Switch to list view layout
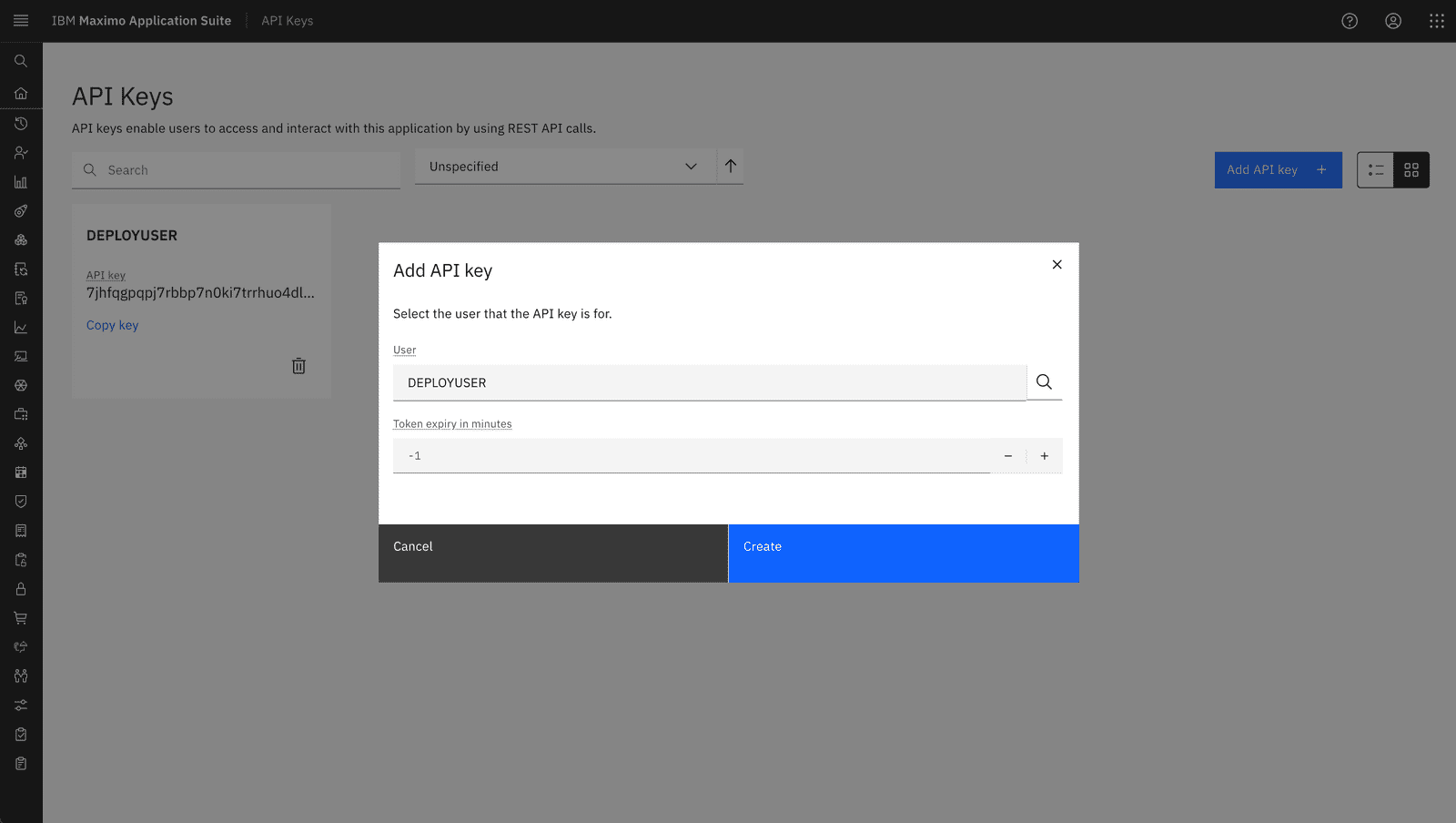 [1375, 169]
